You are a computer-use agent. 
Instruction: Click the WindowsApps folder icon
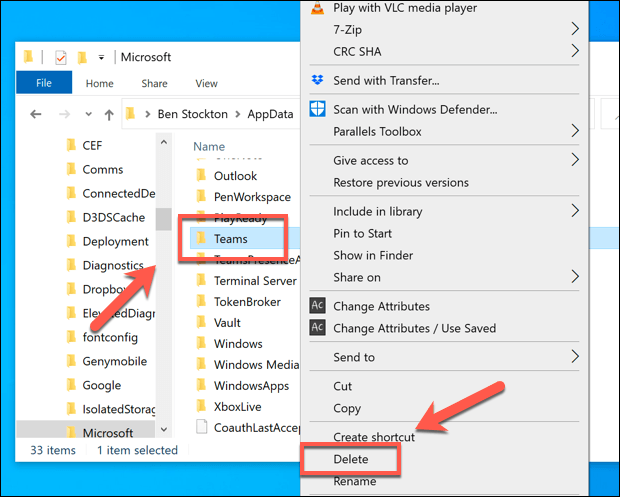201,385
